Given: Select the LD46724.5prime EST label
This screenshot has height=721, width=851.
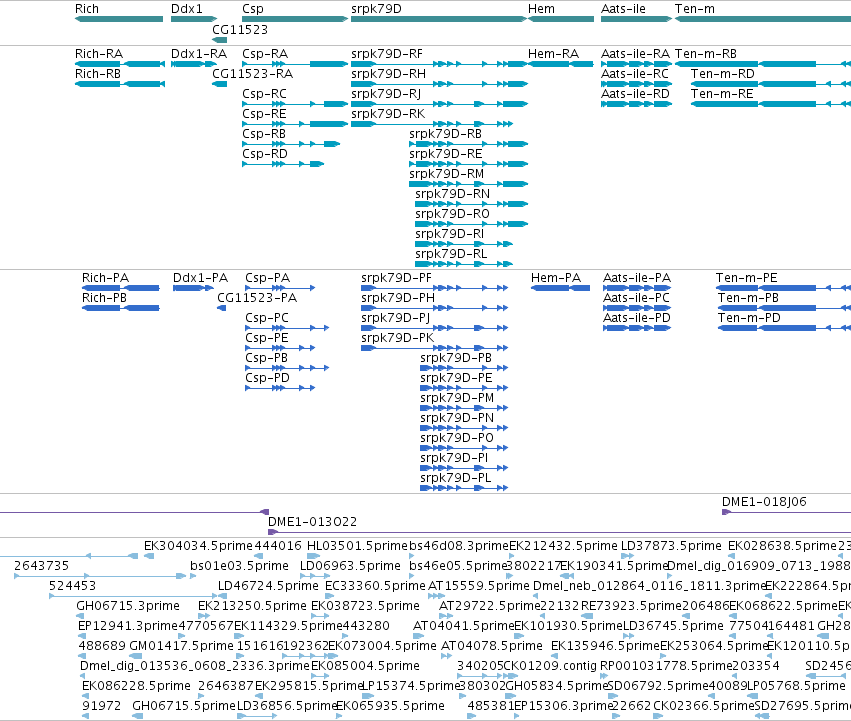Looking at the screenshot, I should click(x=268, y=586).
